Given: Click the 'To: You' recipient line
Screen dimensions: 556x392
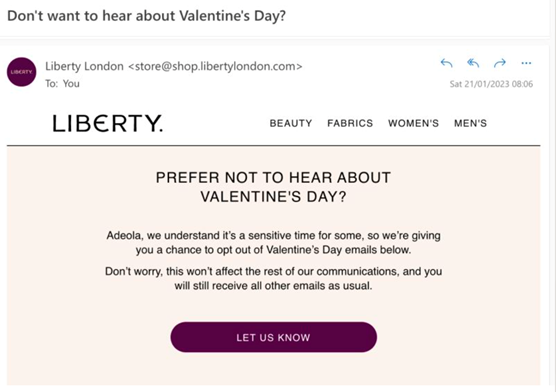Looking at the screenshot, I should 62,84.
